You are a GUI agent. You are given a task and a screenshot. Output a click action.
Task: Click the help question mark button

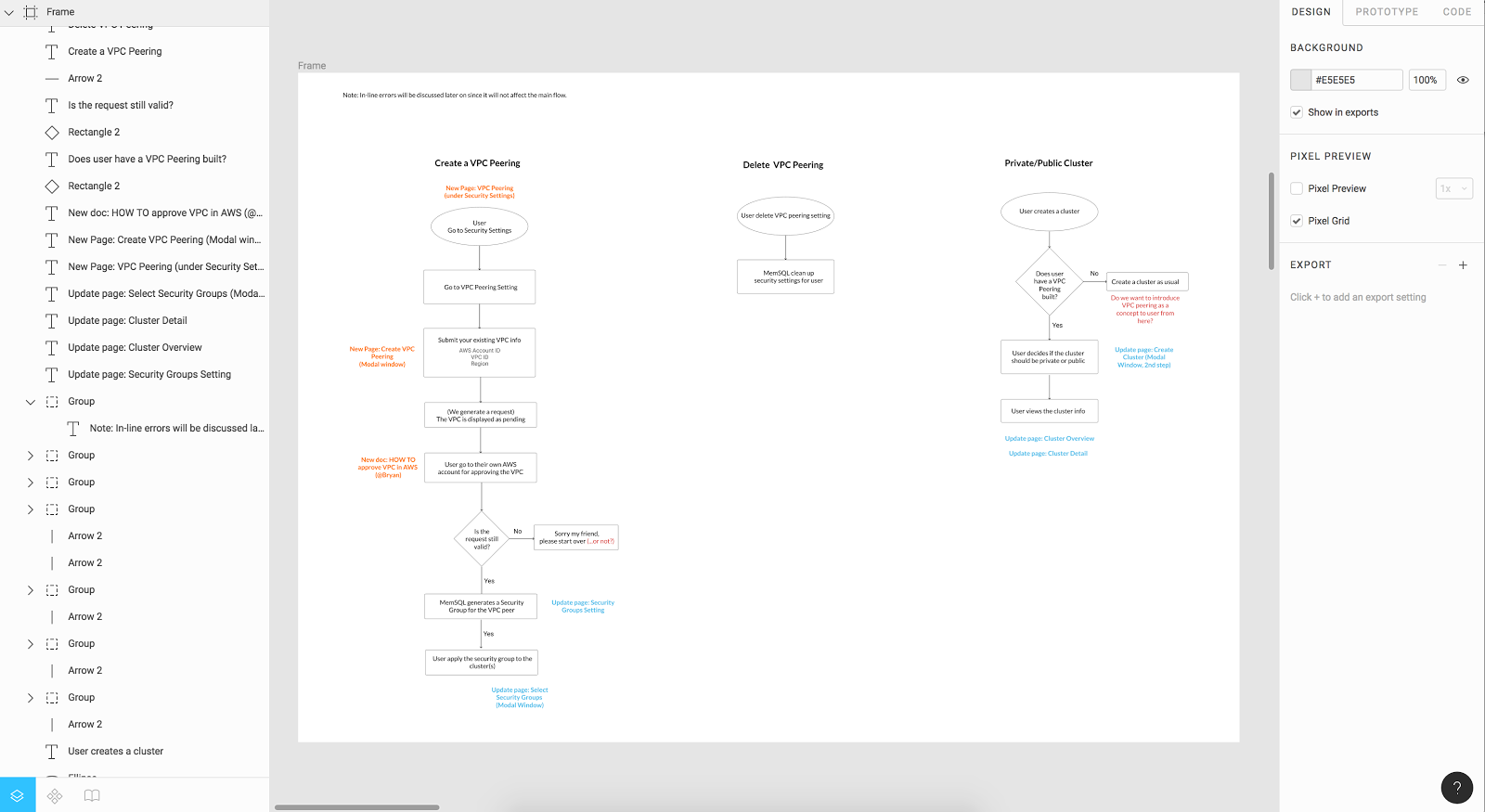1457,788
